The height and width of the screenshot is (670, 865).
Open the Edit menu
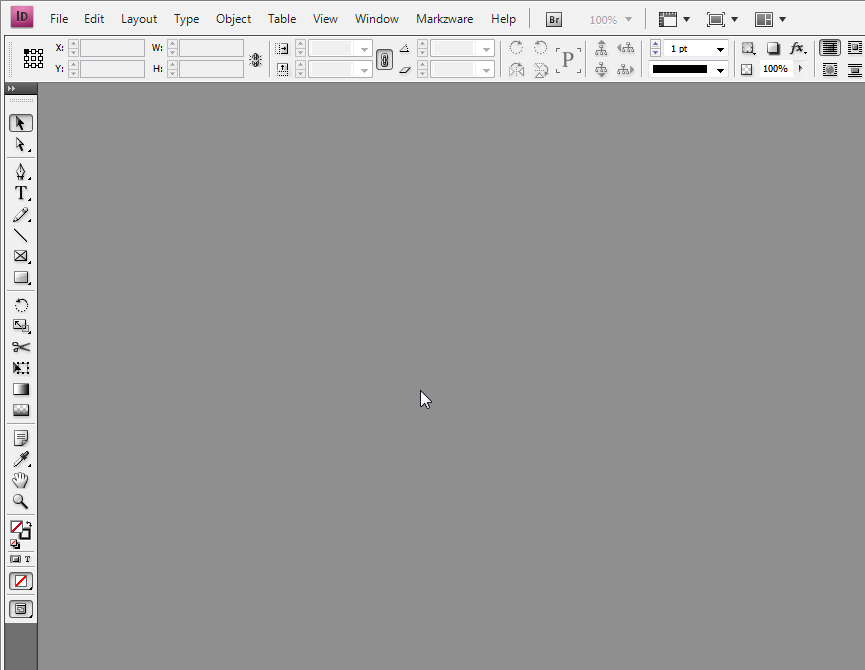94,19
